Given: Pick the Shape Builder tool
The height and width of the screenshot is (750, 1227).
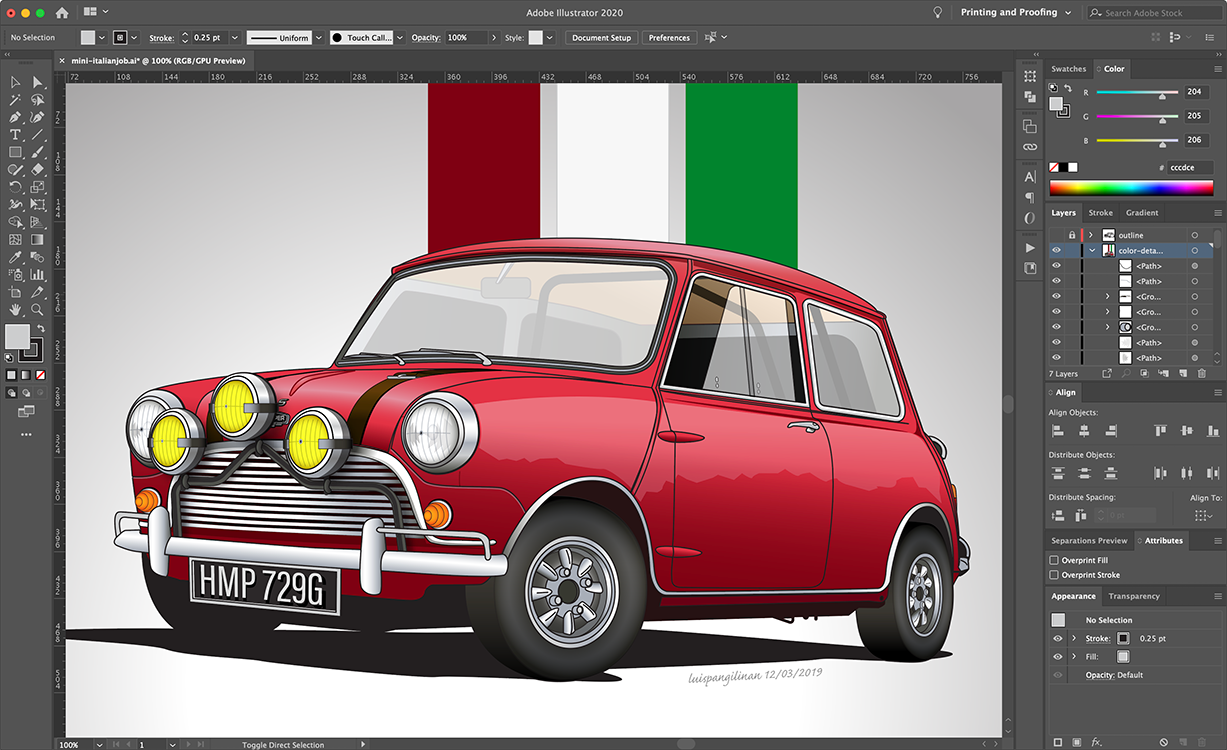Looking at the screenshot, I should [15, 222].
